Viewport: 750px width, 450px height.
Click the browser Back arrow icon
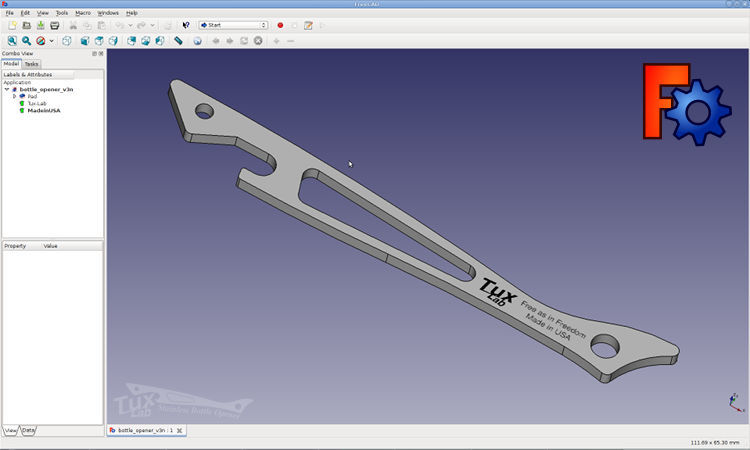pyautogui.click(x=216, y=41)
